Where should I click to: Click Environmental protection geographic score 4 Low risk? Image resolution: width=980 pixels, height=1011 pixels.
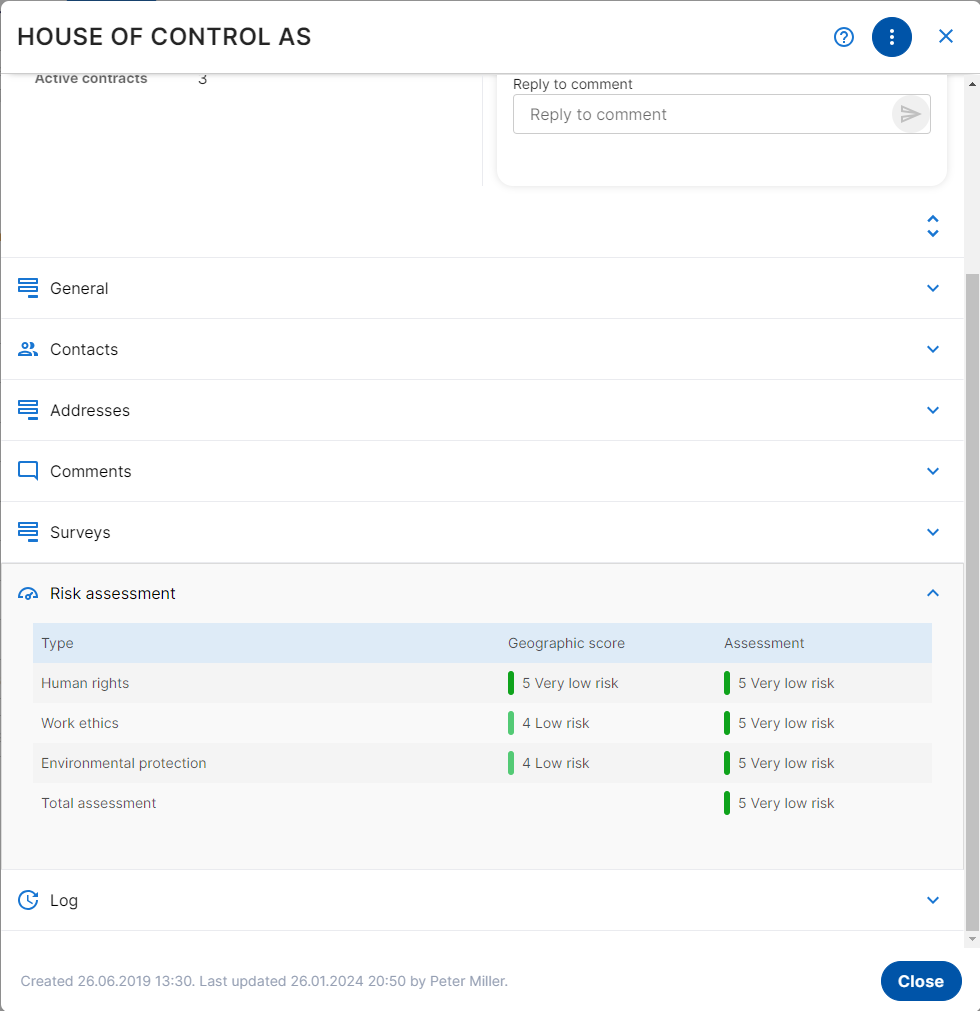pyautogui.click(x=549, y=763)
